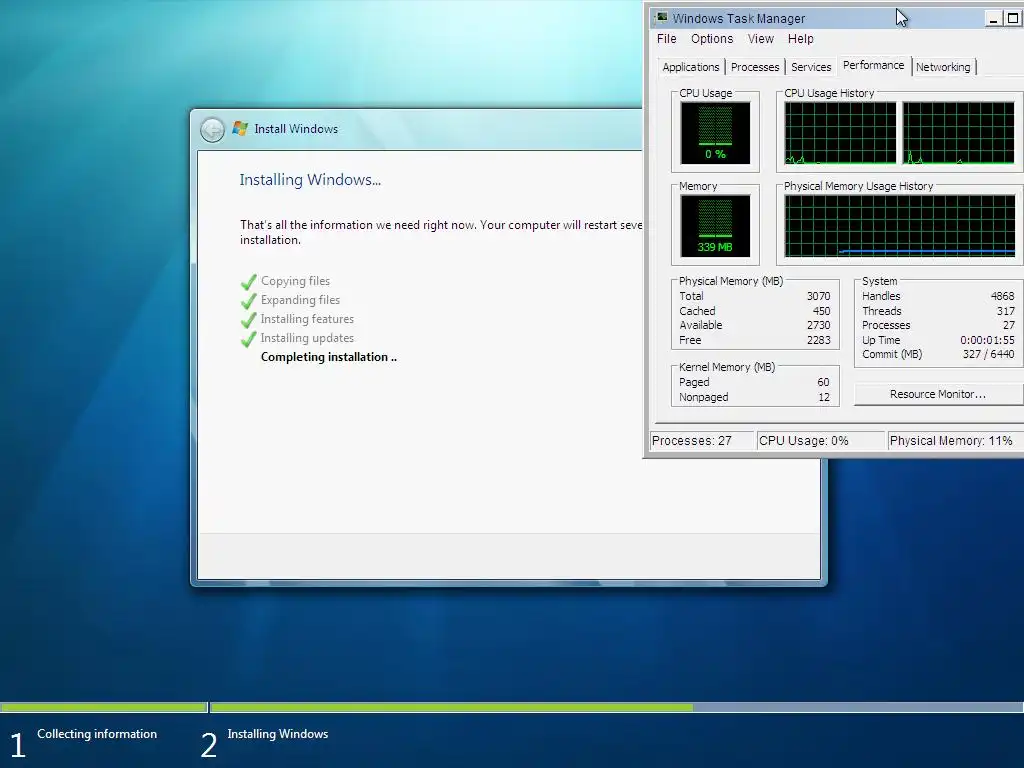Viewport: 1024px width, 768px height.
Task: Open the Options menu in Task Manager
Action: pos(712,39)
